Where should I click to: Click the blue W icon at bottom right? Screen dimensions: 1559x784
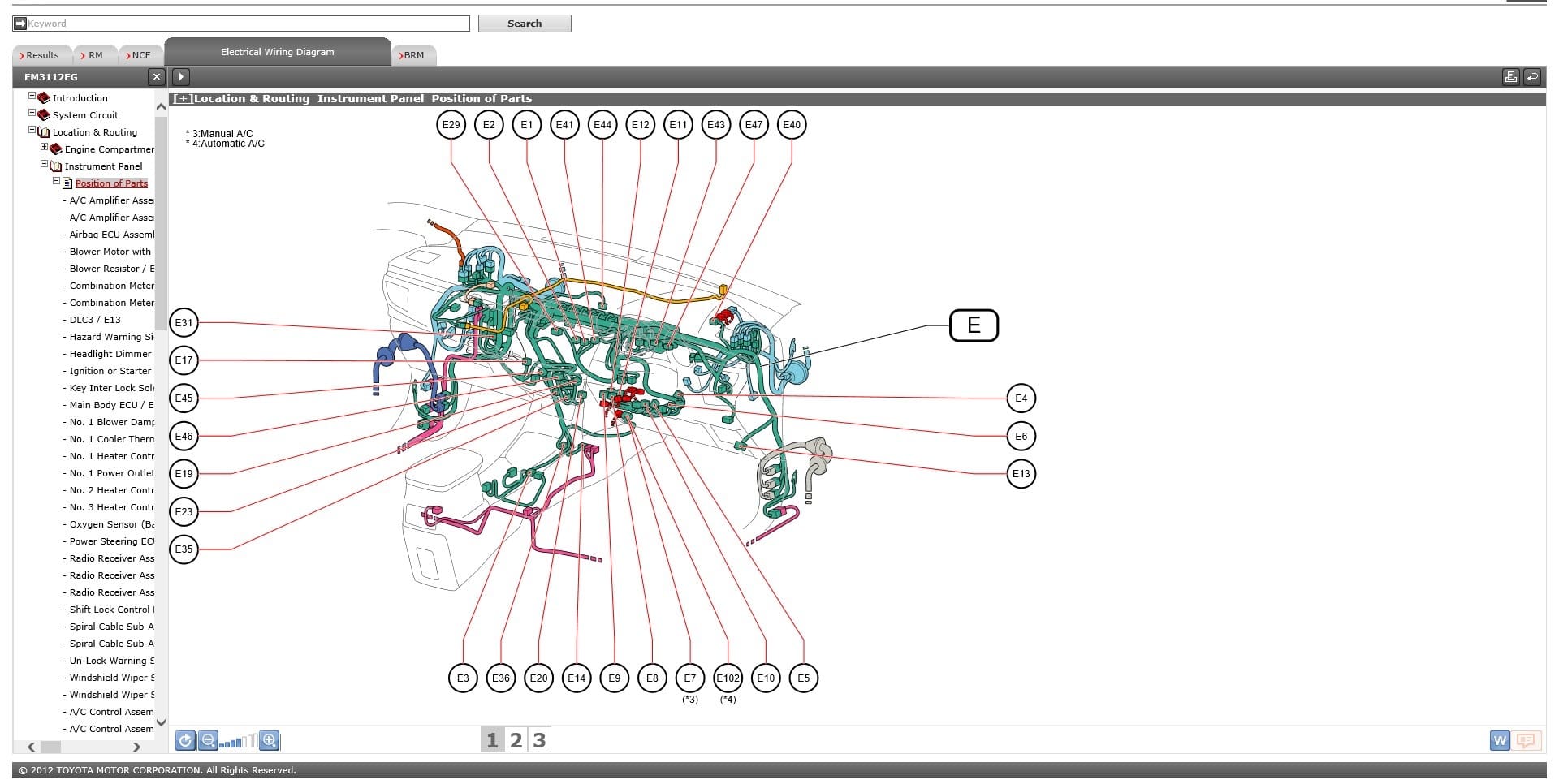1500,740
